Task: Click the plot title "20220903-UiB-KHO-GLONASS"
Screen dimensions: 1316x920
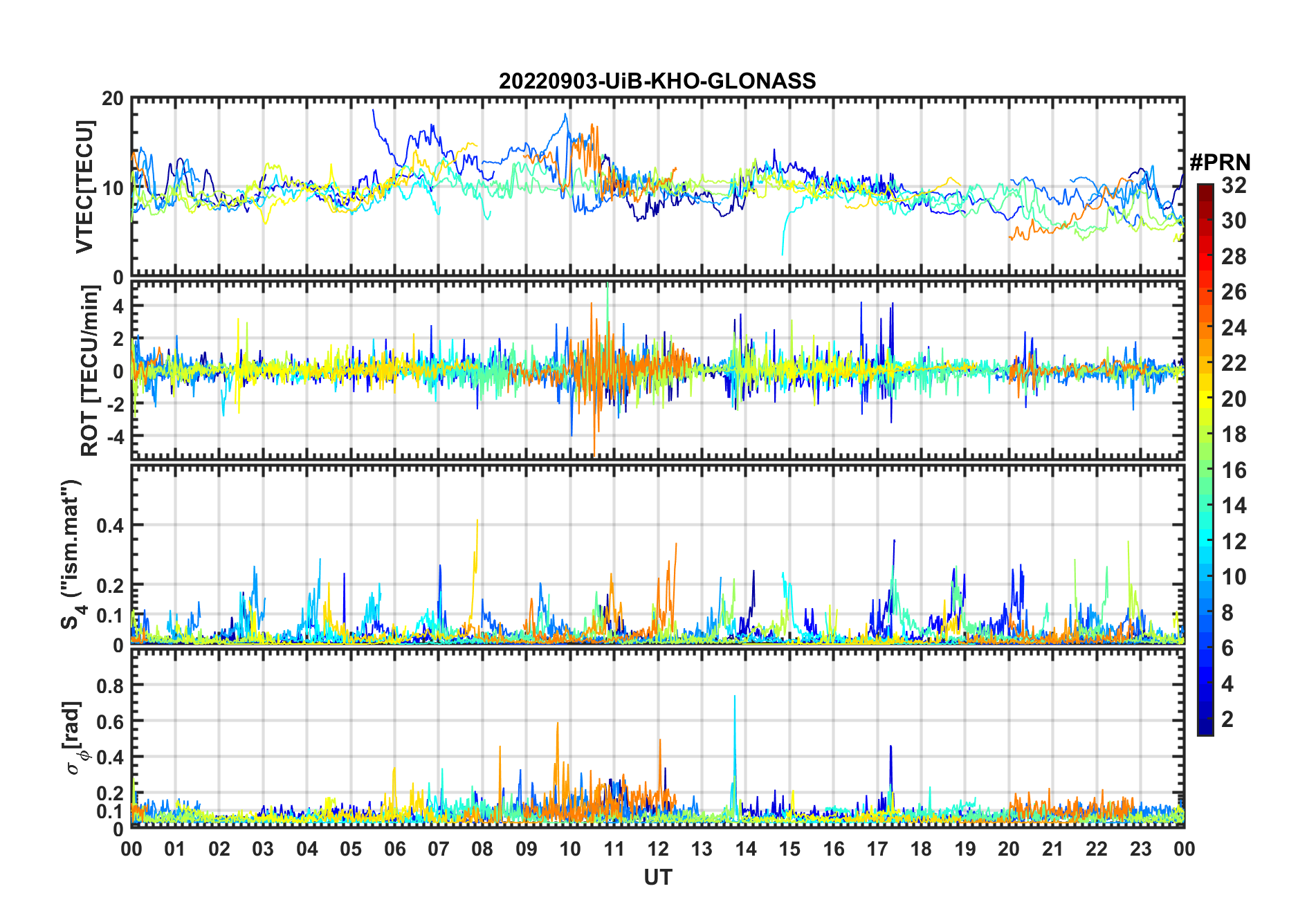Action: pos(657,82)
